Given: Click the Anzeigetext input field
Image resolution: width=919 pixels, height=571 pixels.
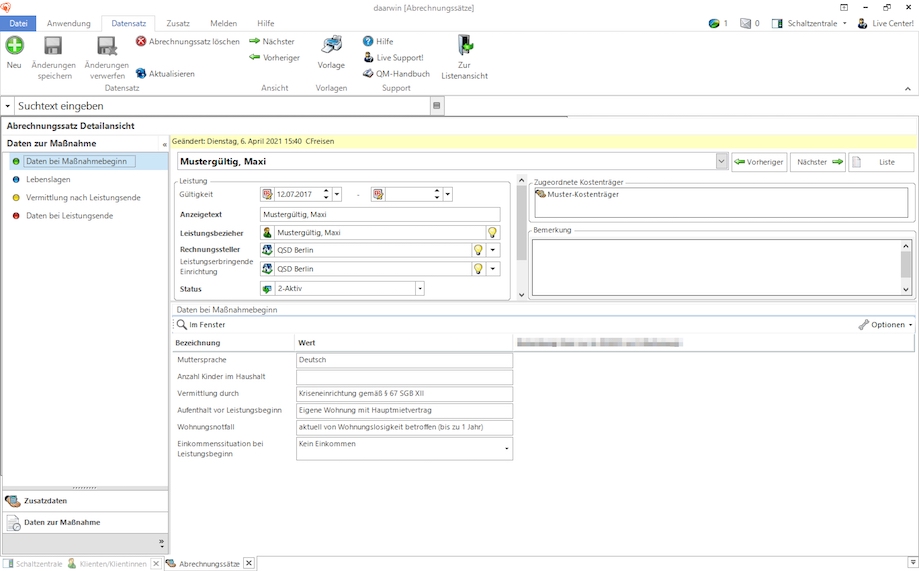Looking at the screenshot, I should 380,215.
